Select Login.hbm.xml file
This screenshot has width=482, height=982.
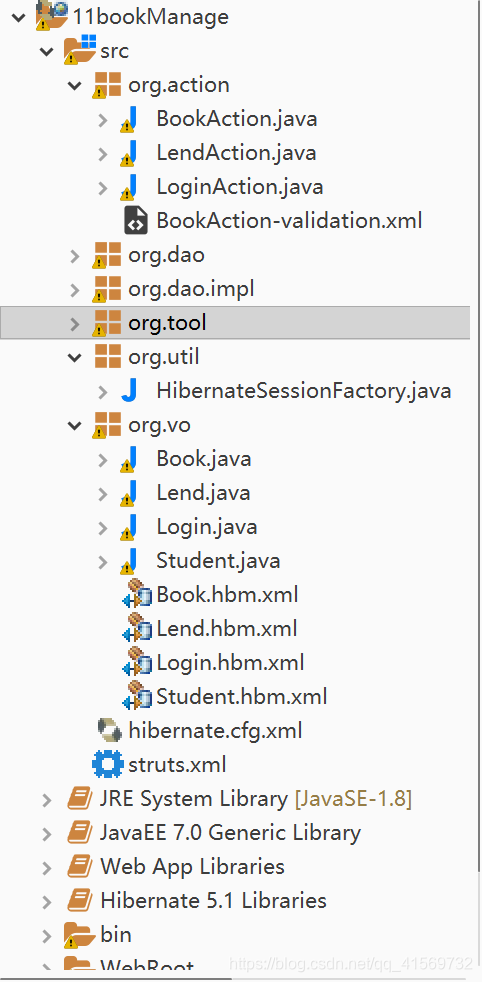point(230,663)
